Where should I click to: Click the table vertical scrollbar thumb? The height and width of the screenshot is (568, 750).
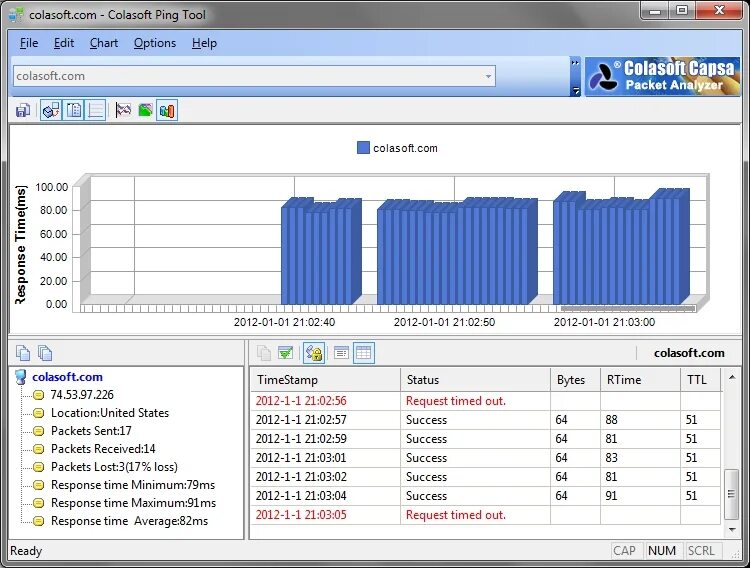(731, 494)
